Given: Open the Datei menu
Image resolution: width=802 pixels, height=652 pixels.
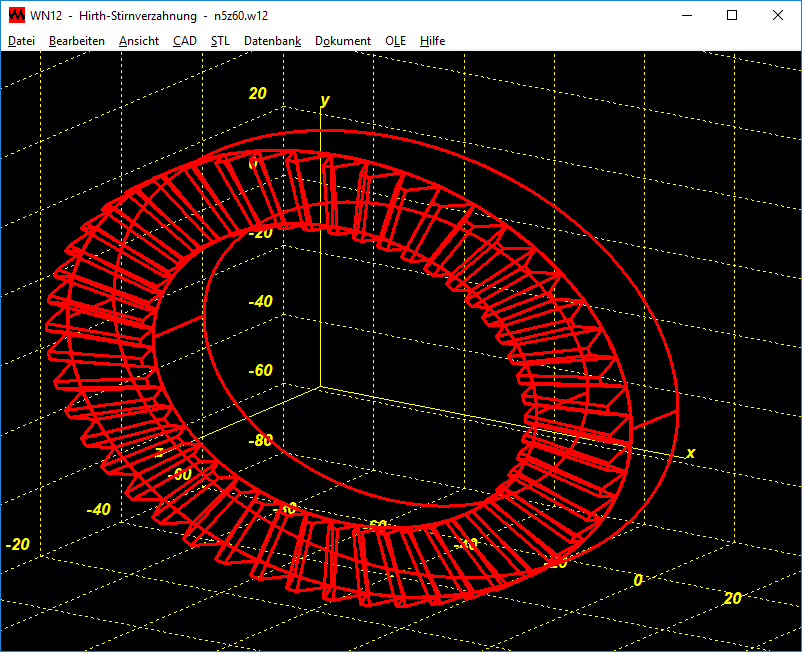Looking at the screenshot, I should (21, 41).
